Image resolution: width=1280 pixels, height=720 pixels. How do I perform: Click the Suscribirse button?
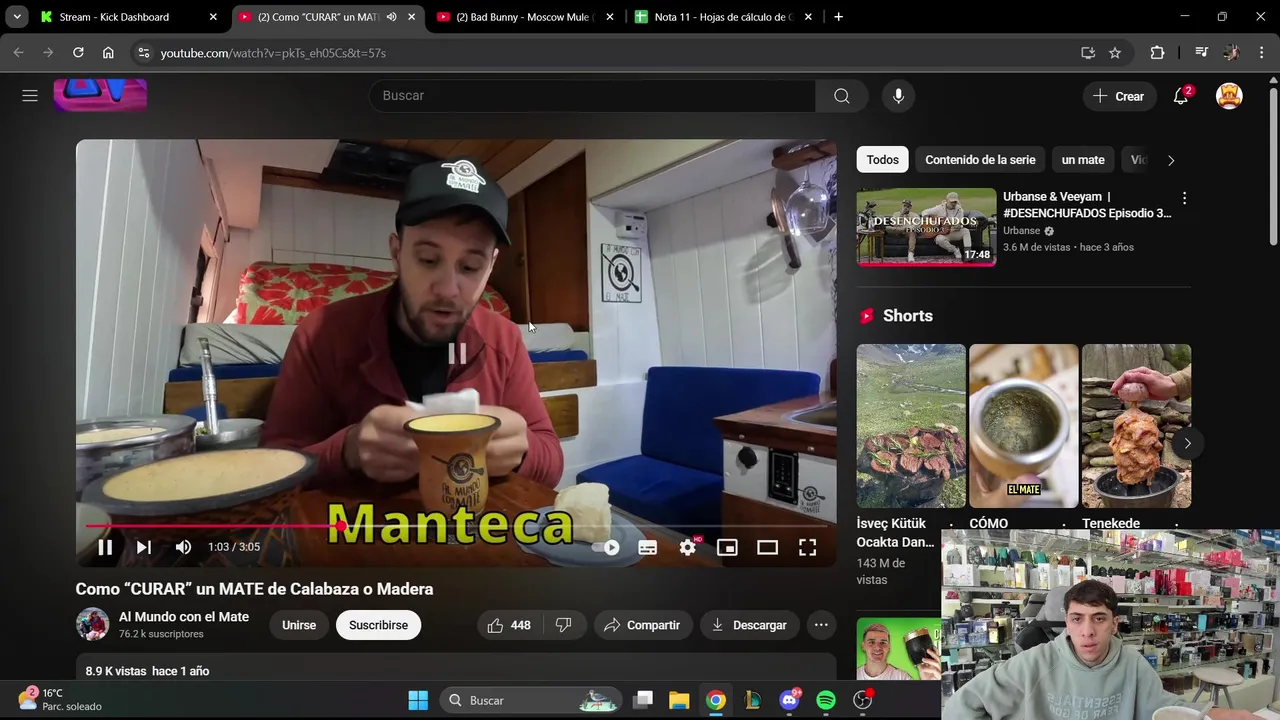pyautogui.click(x=378, y=625)
